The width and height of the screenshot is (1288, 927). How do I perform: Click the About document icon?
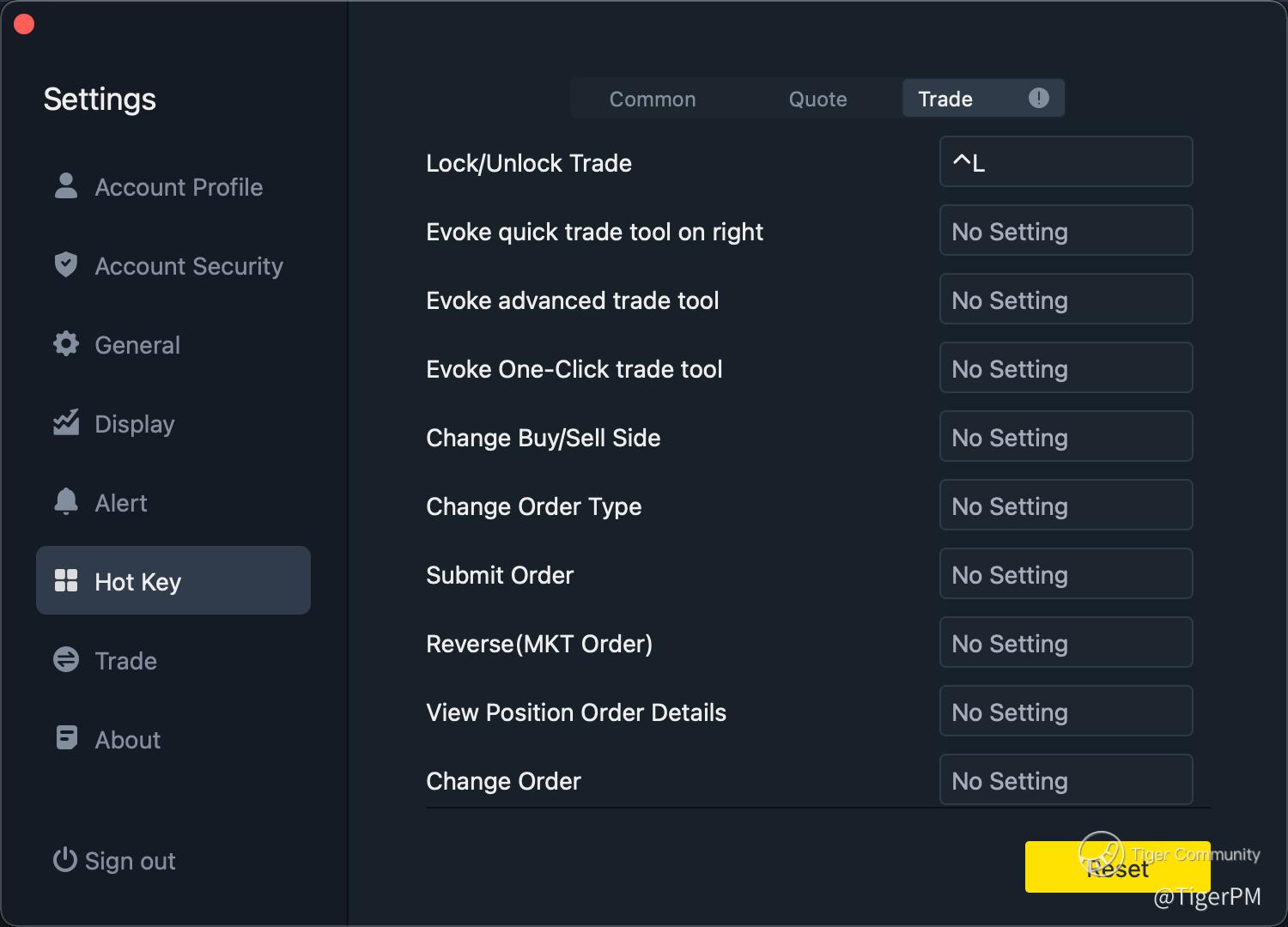66,738
